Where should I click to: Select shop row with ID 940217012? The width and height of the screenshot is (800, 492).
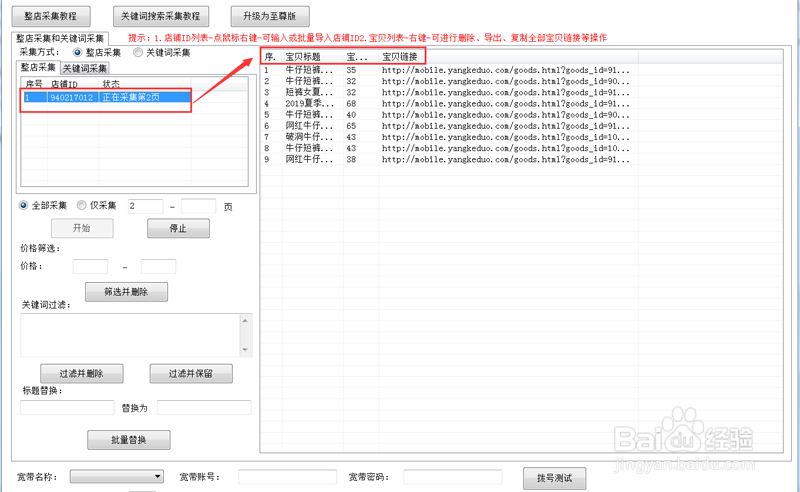coord(106,97)
